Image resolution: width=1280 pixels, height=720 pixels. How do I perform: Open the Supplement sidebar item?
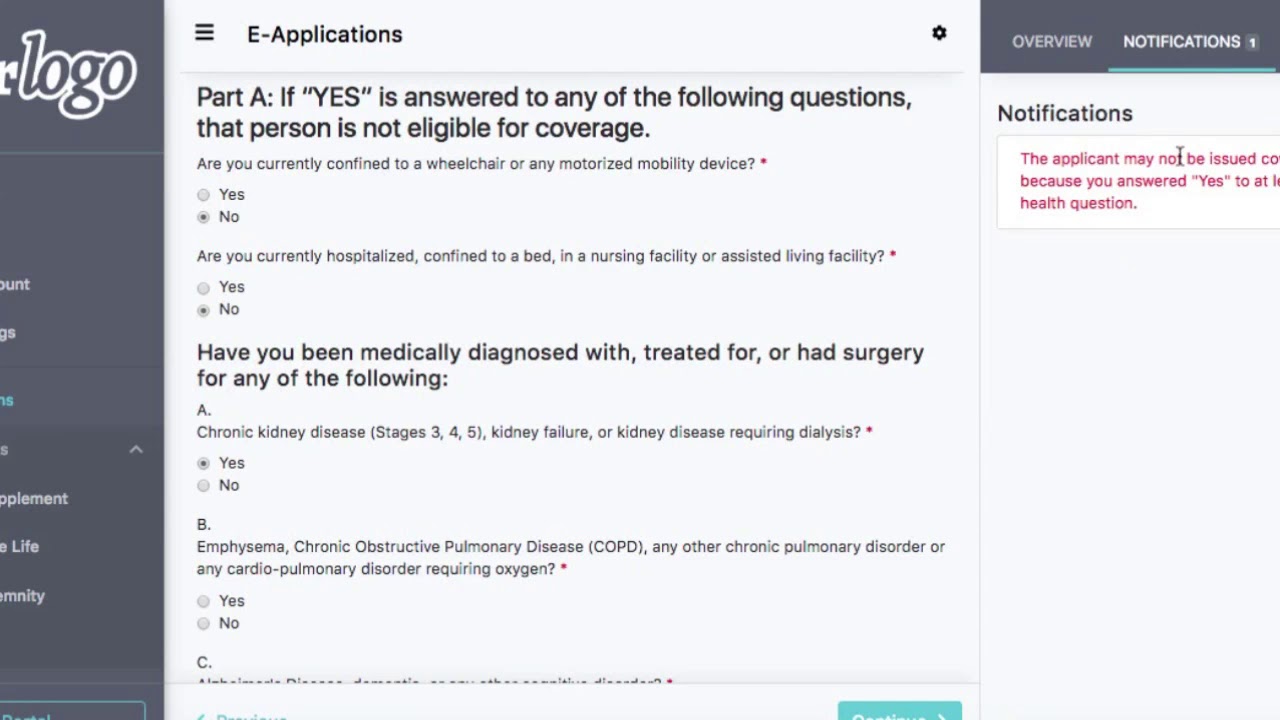tap(34, 499)
